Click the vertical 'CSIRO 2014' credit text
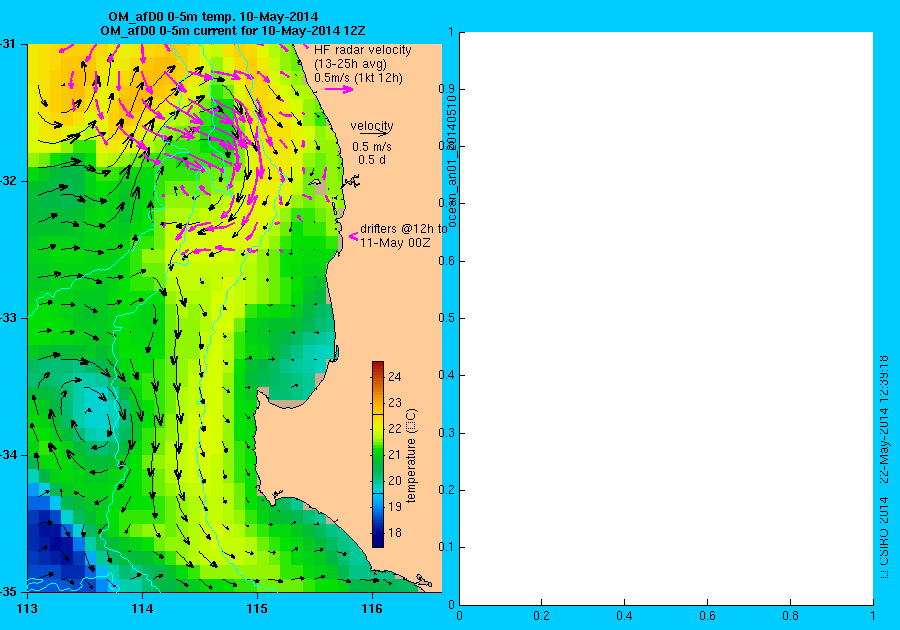 point(883,531)
